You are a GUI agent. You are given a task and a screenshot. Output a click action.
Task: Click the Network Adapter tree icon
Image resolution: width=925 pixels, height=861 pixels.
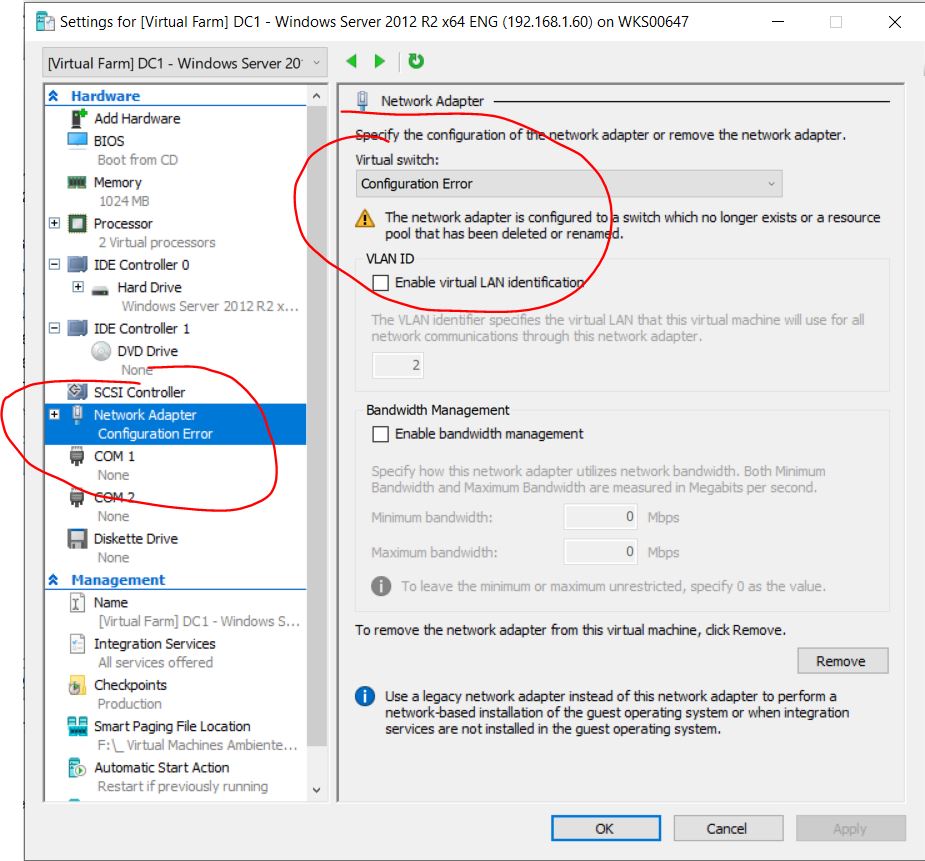click(x=77, y=415)
